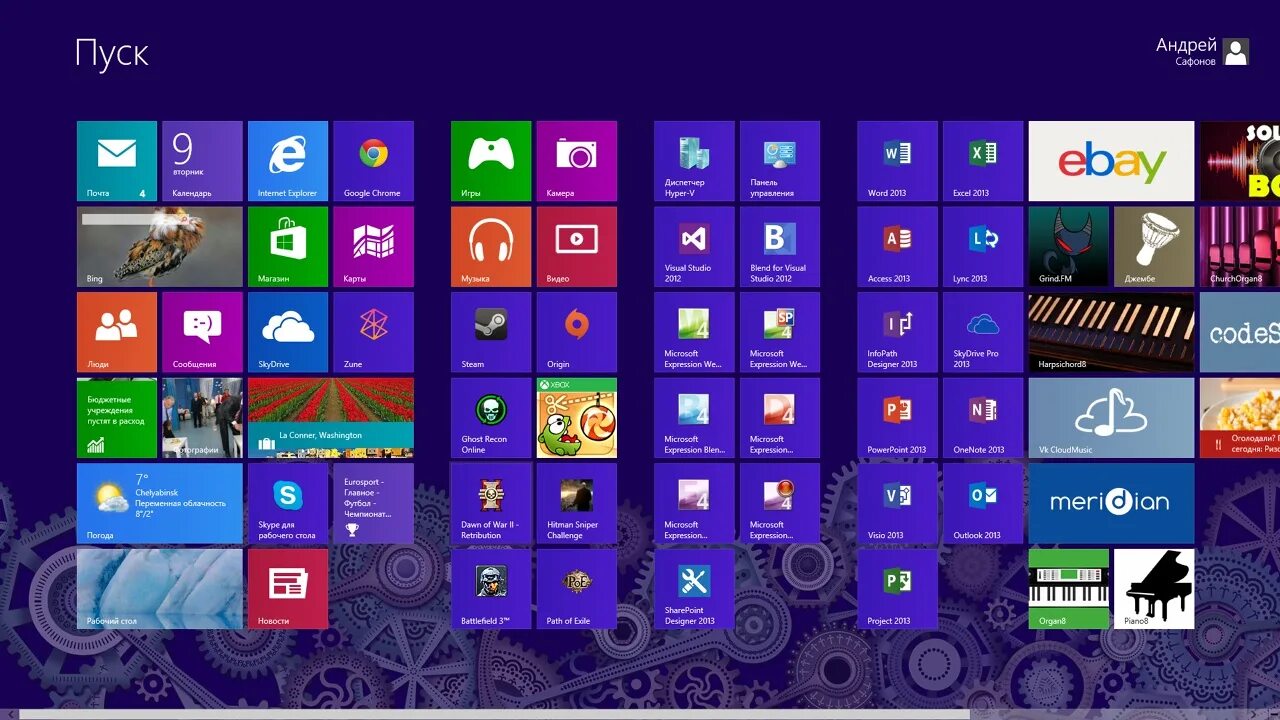Launch Outlook 2013 tile
The height and width of the screenshot is (720, 1280).
click(x=983, y=503)
